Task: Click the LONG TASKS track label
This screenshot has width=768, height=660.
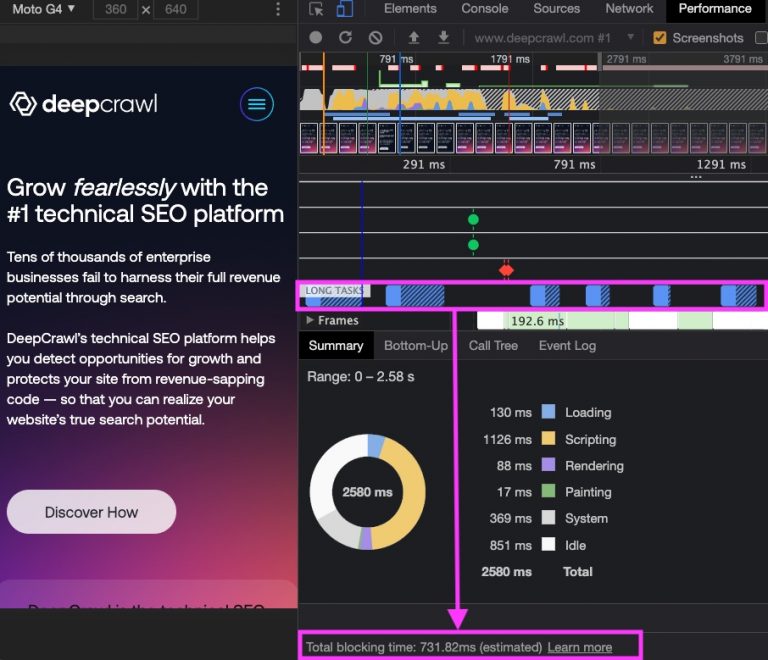Action: [x=335, y=290]
